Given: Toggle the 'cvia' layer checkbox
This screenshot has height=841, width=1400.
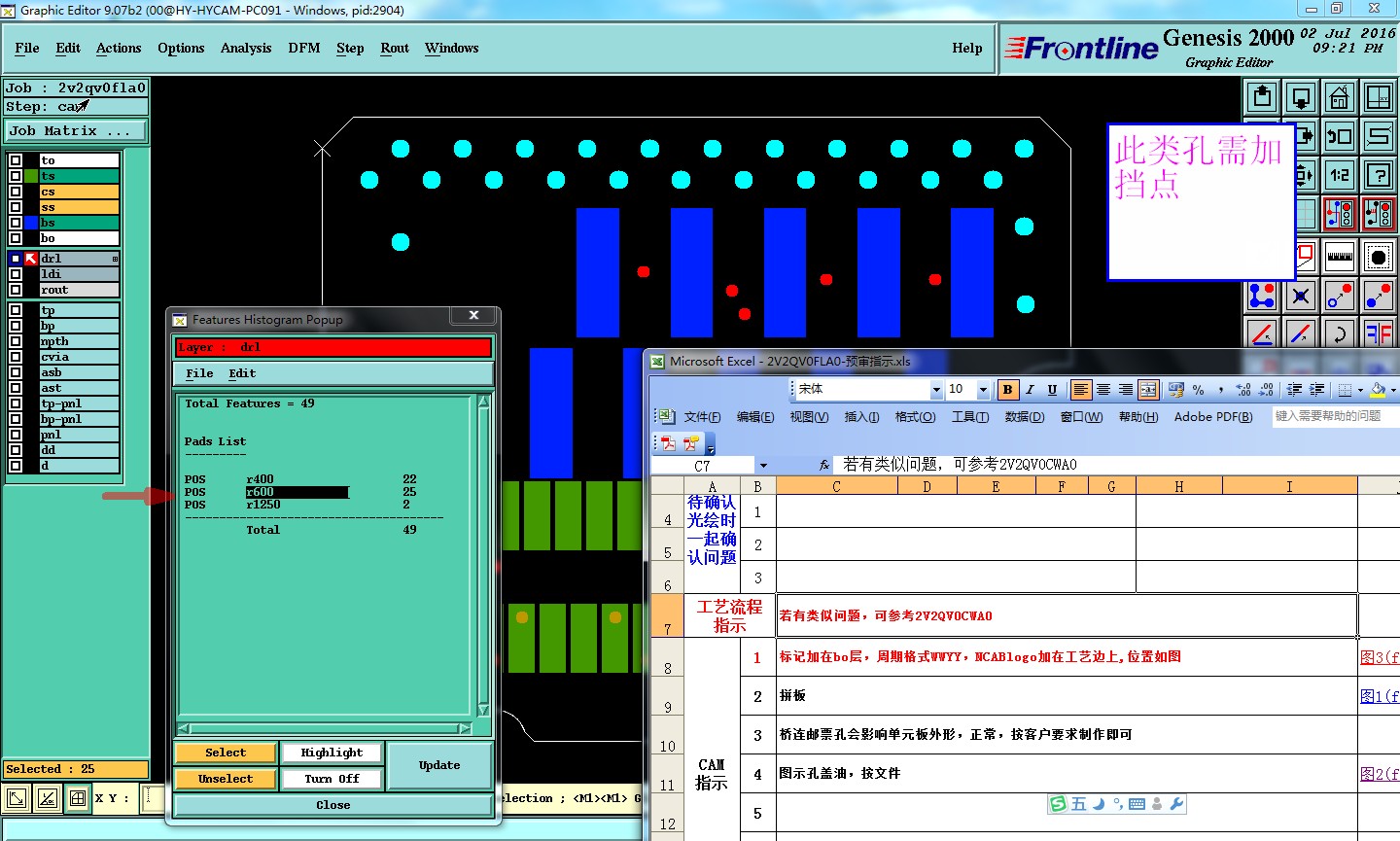Looking at the screenshot, I should pos(16,357).
